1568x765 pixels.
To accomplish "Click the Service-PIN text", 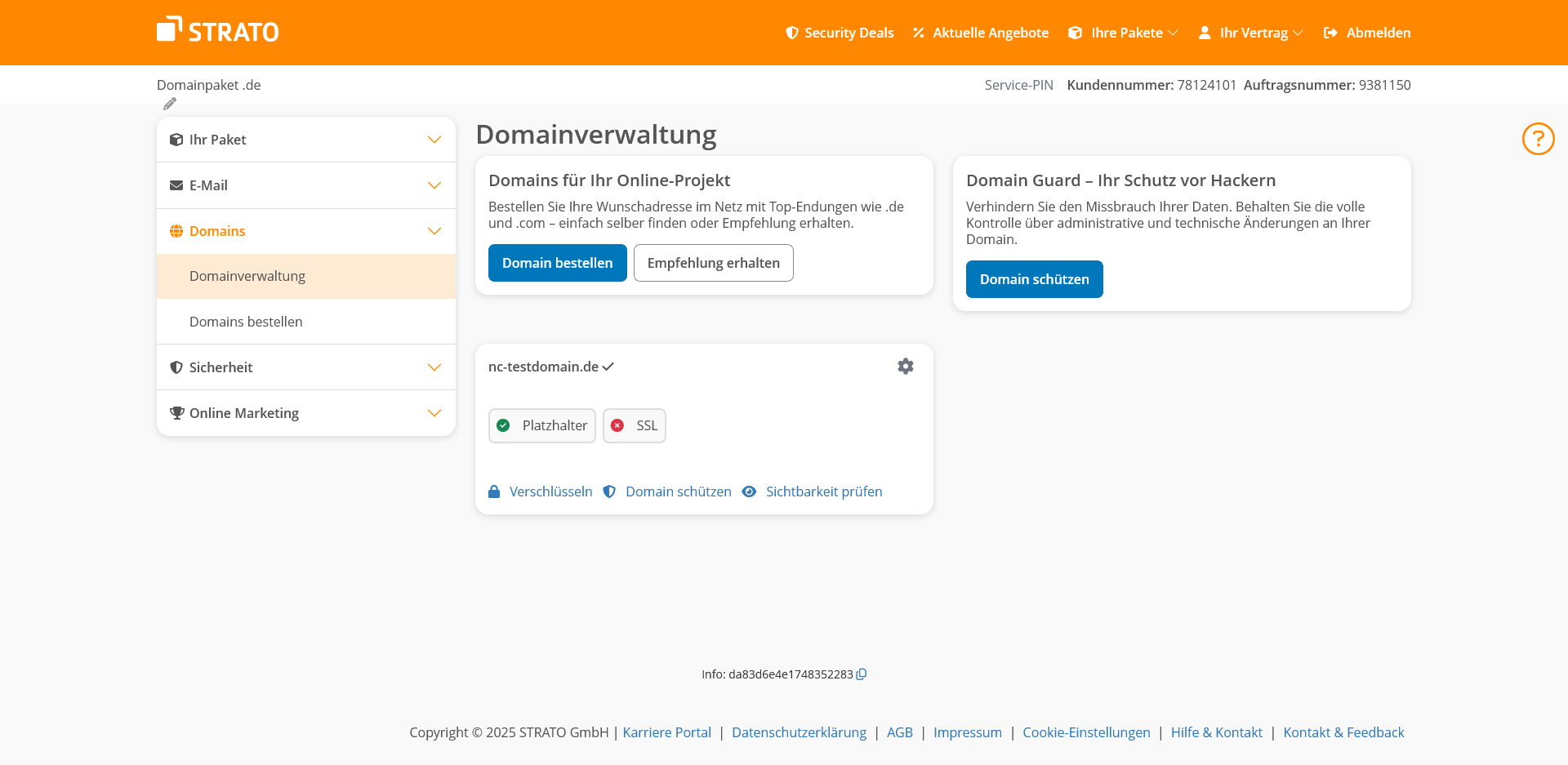I will [x=1019, y=85].
